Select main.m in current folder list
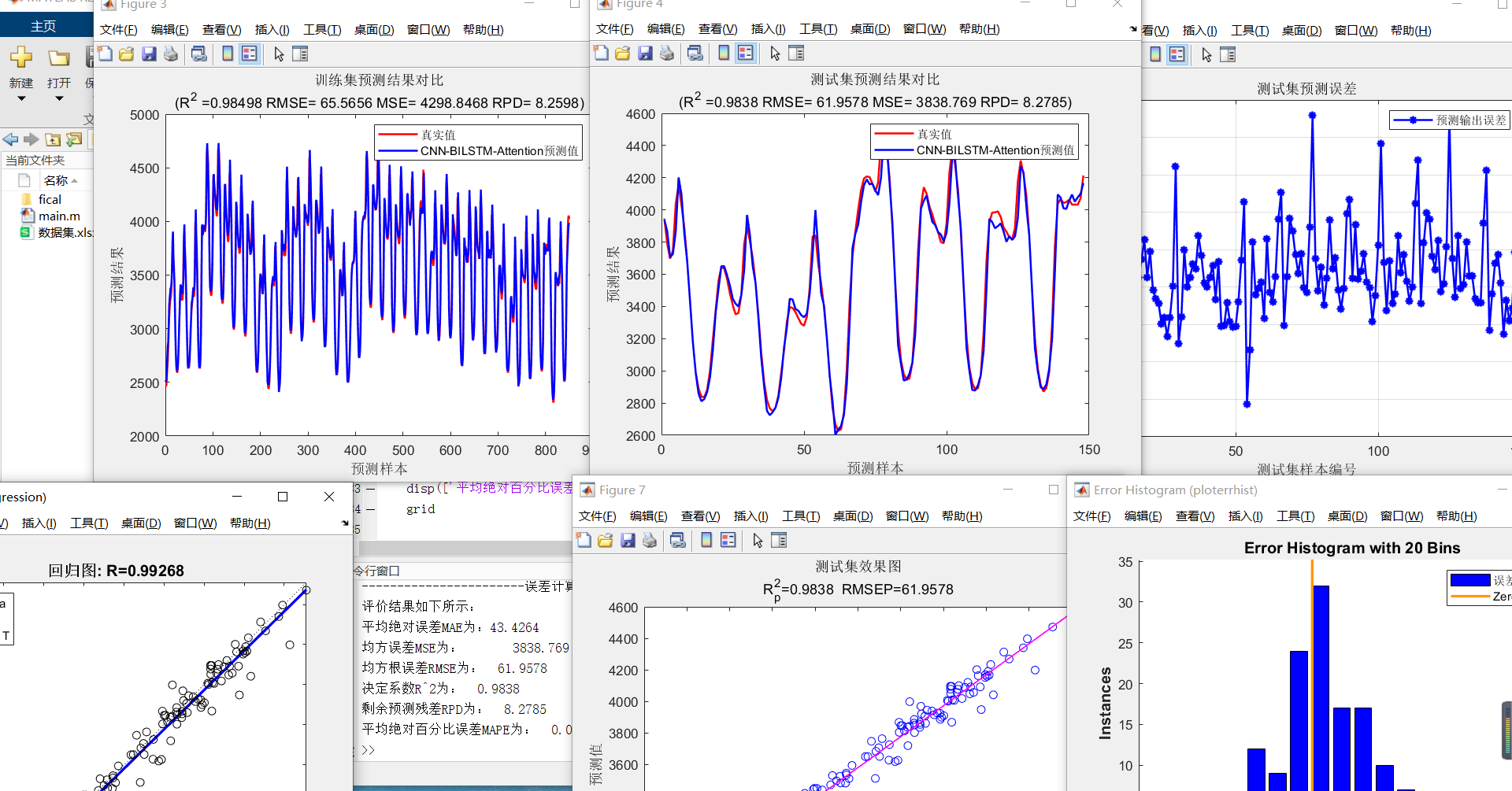Screen dimensions: 1512x791 [59, 216]
